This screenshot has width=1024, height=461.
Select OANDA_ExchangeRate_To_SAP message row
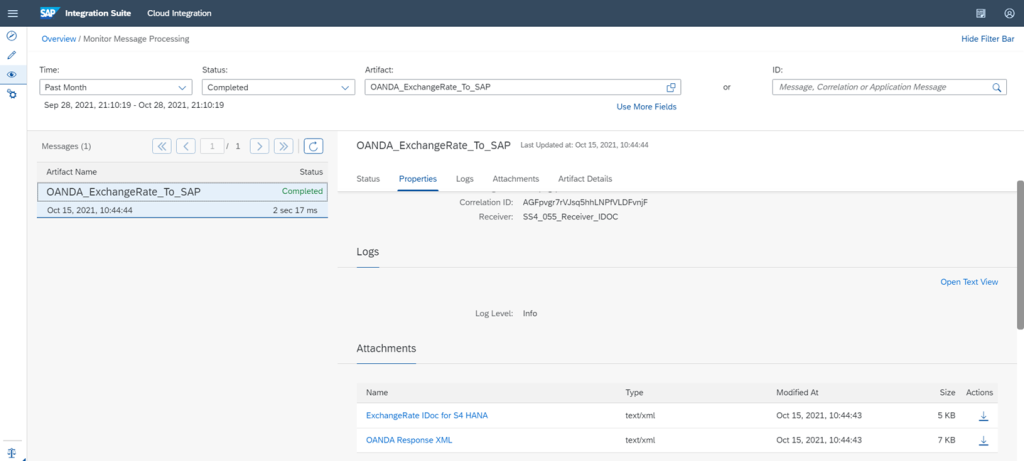[183, 200]
